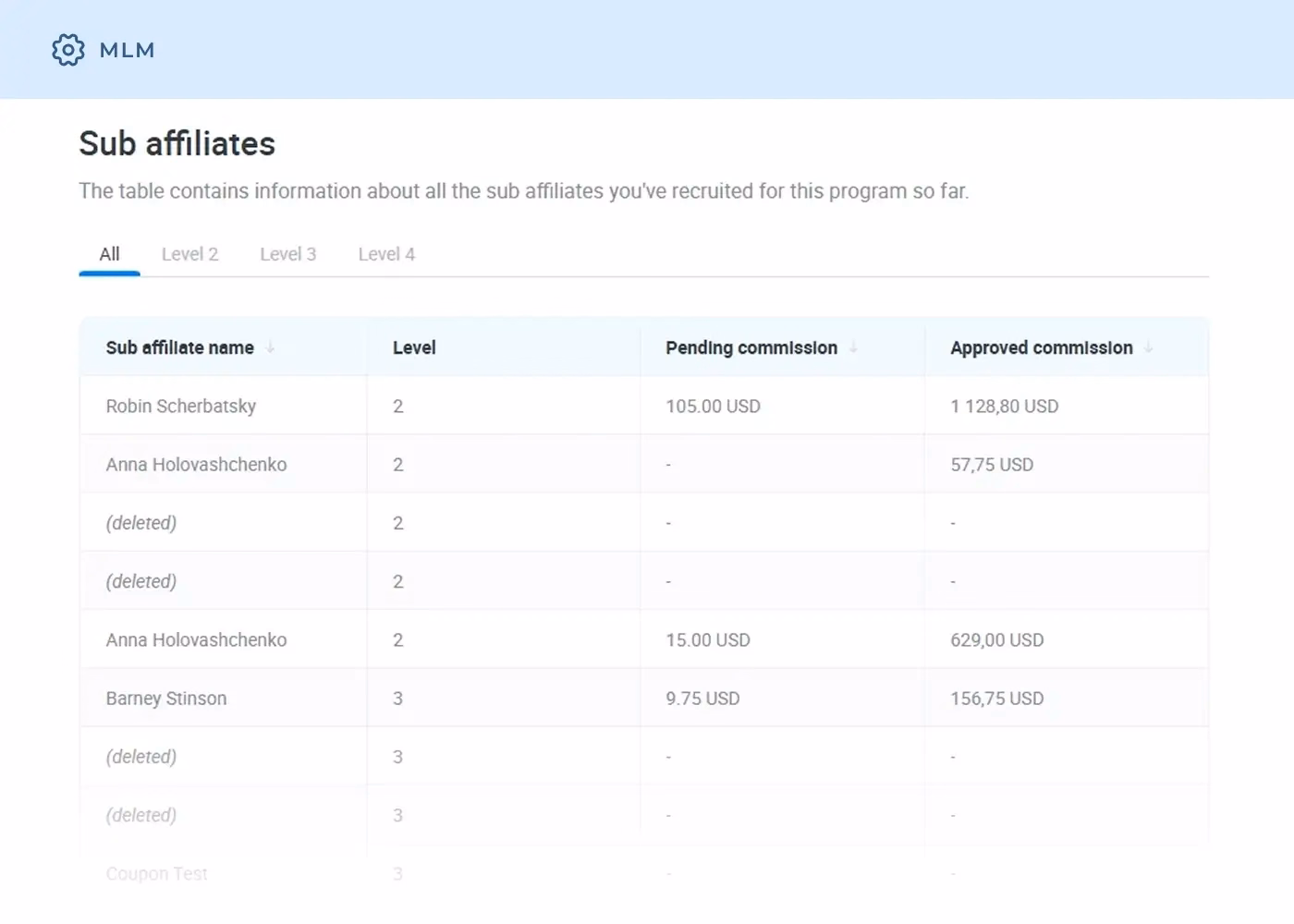The image size is (1294, 924).
Task: Select the Robin Scherbatsky row name
Action: pyautogui.click(x=180, y=407)
